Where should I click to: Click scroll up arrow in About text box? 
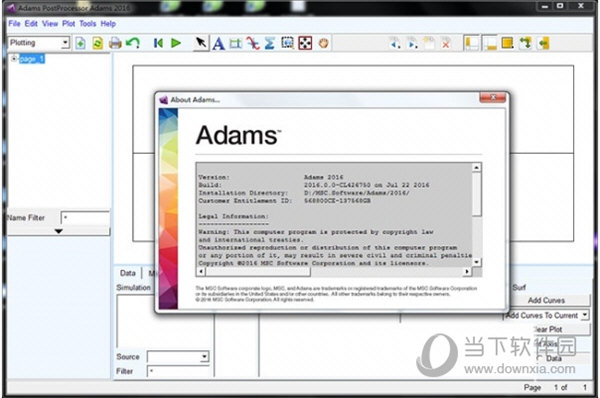click(476, 168)
